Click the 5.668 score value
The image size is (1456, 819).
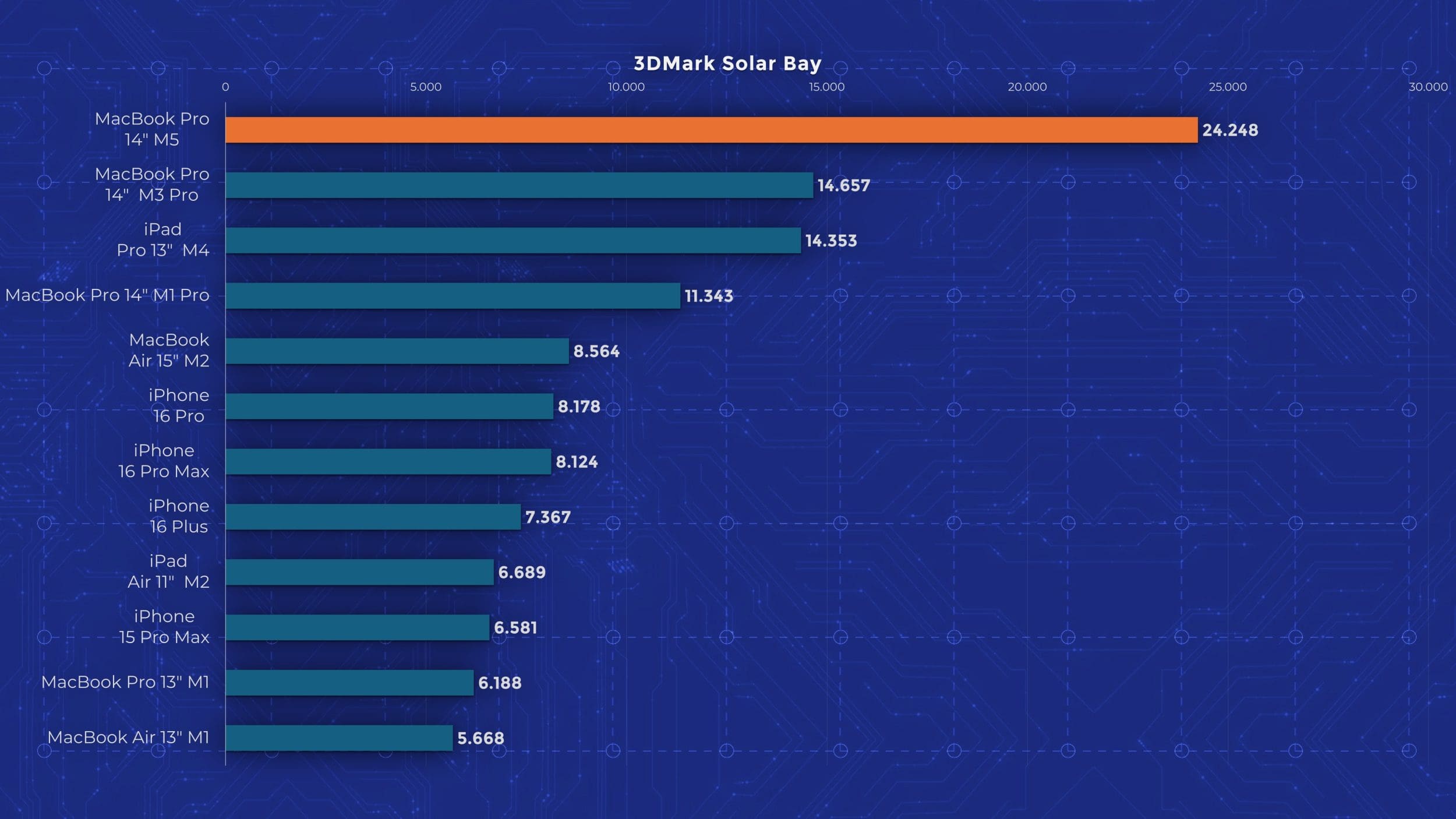click(x=480, y=738)
